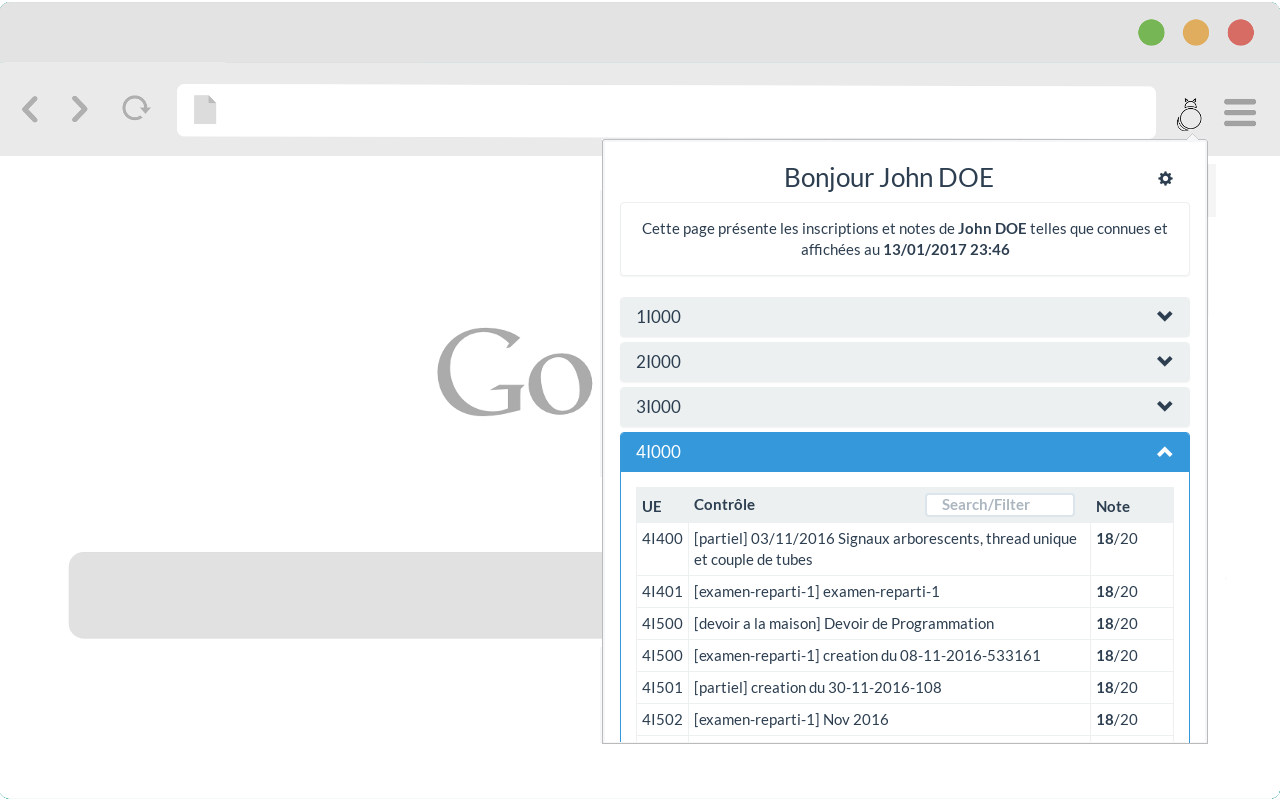This screenshot has width=1280, height=800.
Task: Click the 4I501 UE cell
Action: [x=662, y=687]
